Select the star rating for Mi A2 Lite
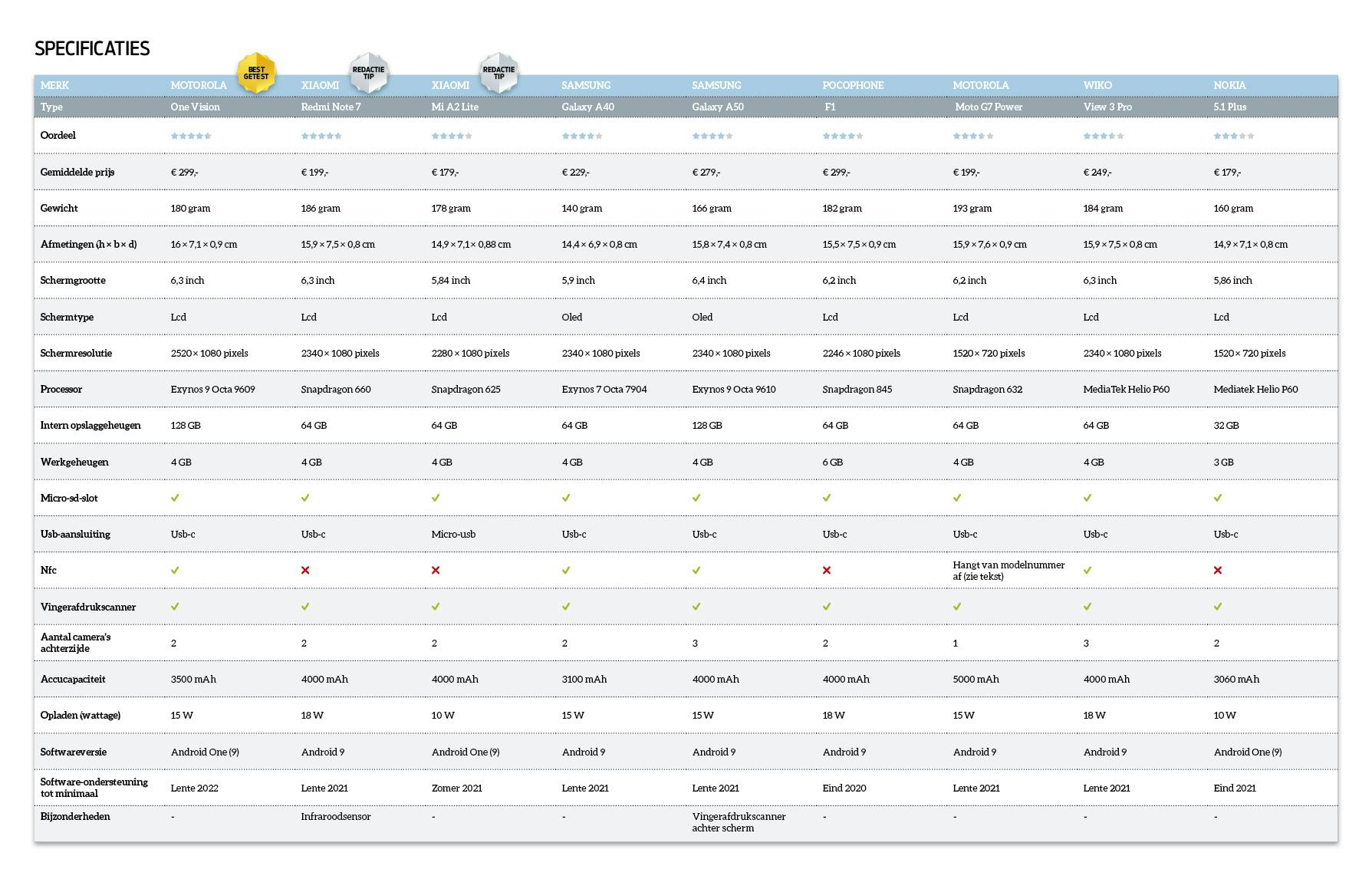The width and height of the screenshot is (1372, 879). [x=452, y=136]
